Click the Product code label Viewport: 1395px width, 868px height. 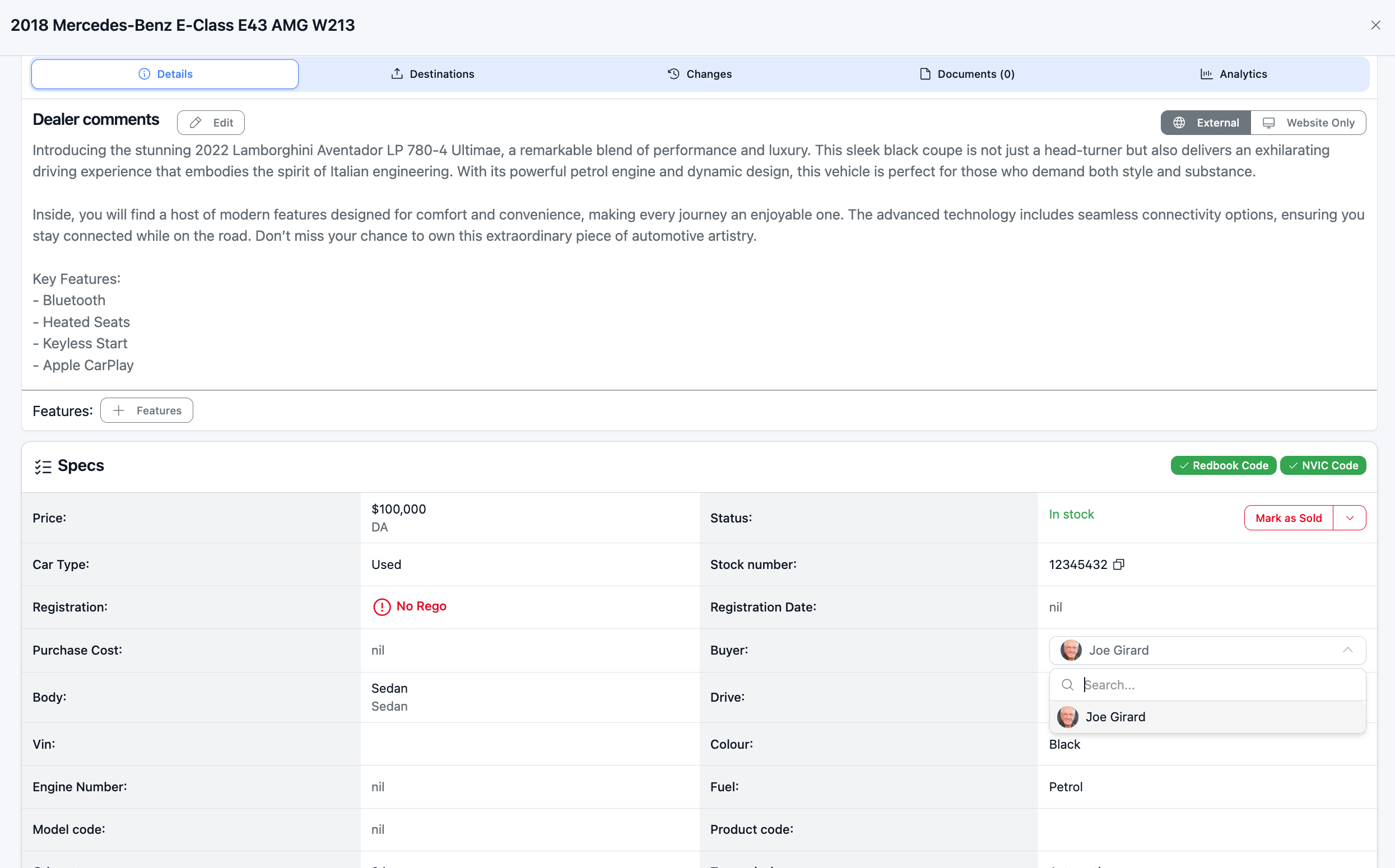pyautogui.click(x=751, y=829)
